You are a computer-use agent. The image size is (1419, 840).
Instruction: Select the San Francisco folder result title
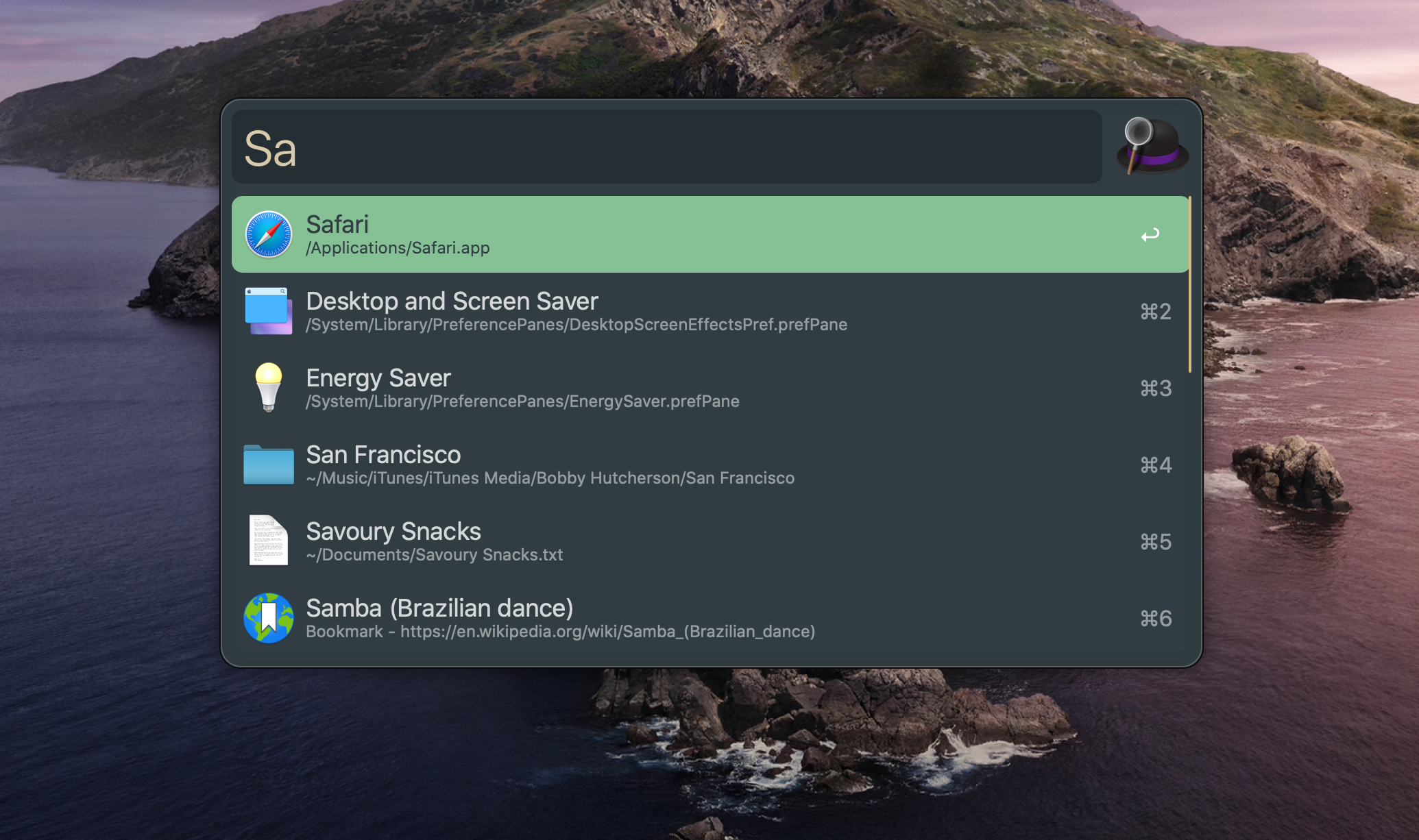[x=383, y=455]
